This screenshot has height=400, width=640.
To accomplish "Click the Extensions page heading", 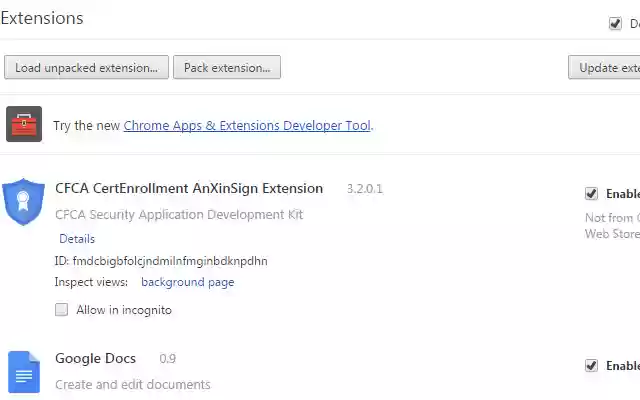I will (42, 18).
